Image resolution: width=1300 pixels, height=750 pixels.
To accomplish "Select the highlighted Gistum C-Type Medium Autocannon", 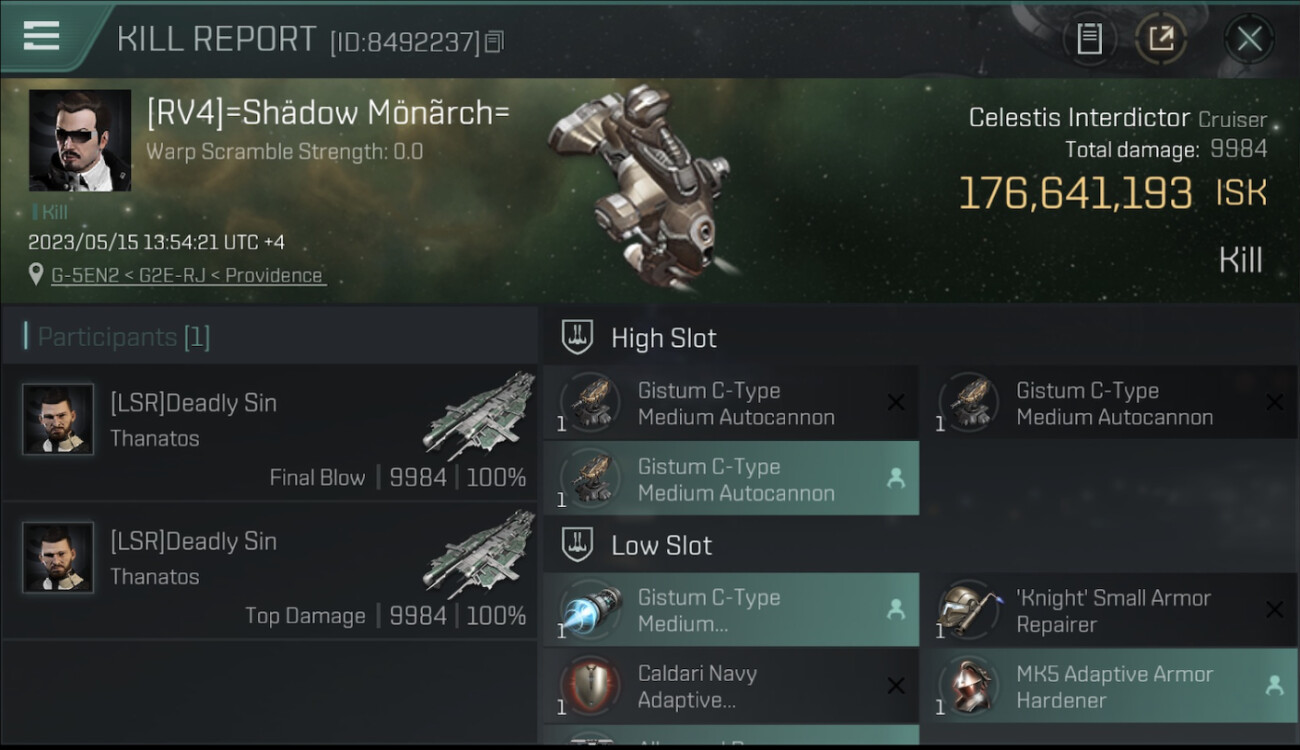I will point(731,479).
